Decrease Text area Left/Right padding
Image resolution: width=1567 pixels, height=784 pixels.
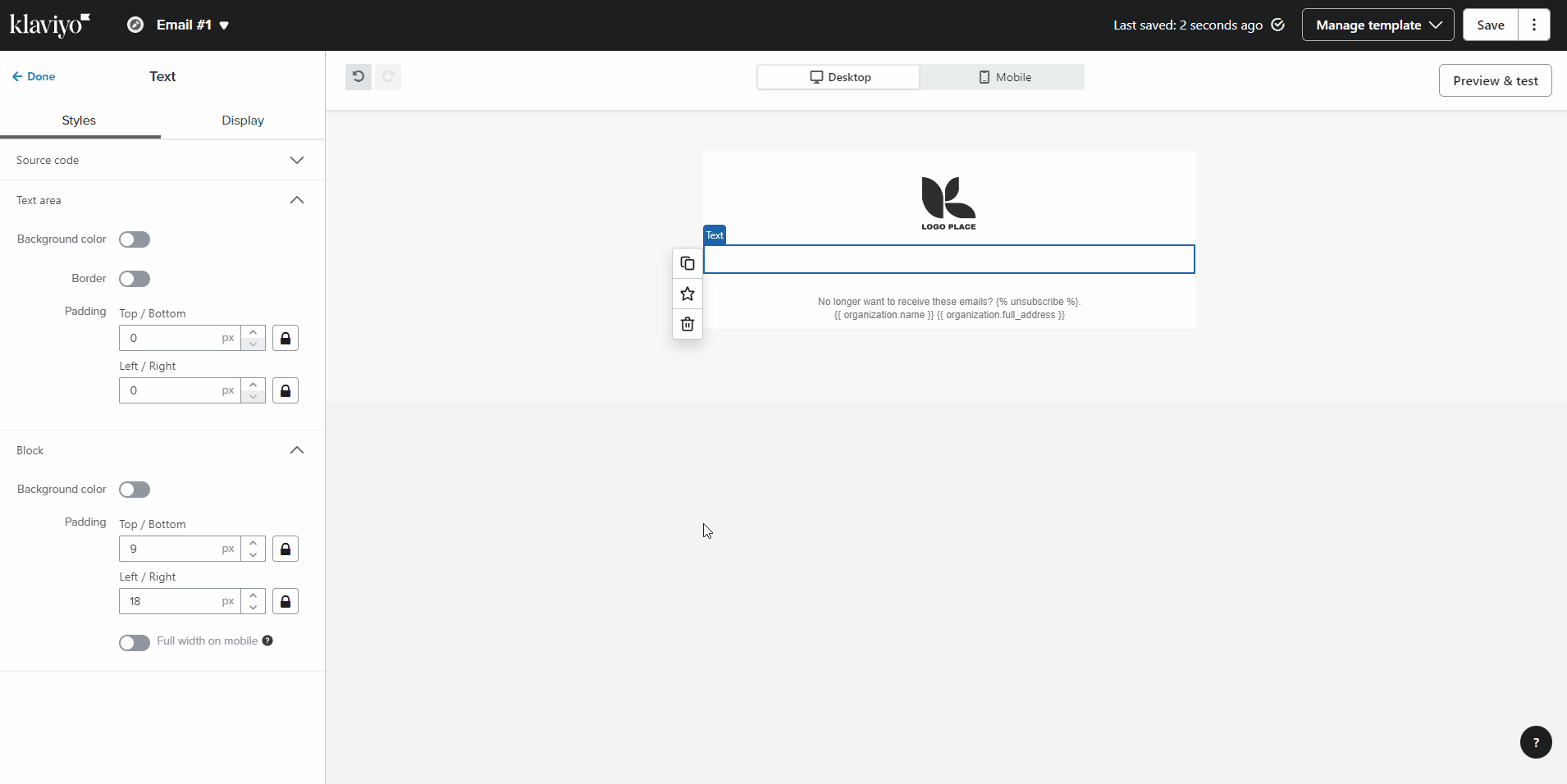tap(254, 397)
